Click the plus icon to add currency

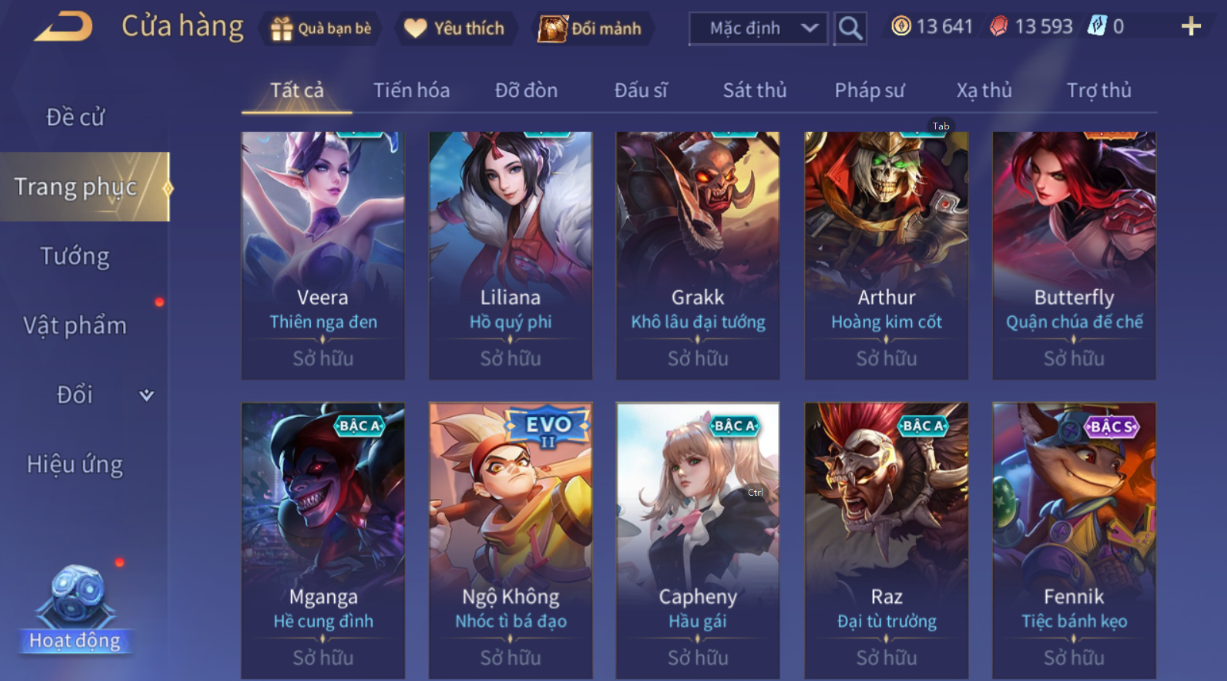tap(1190, 27)
